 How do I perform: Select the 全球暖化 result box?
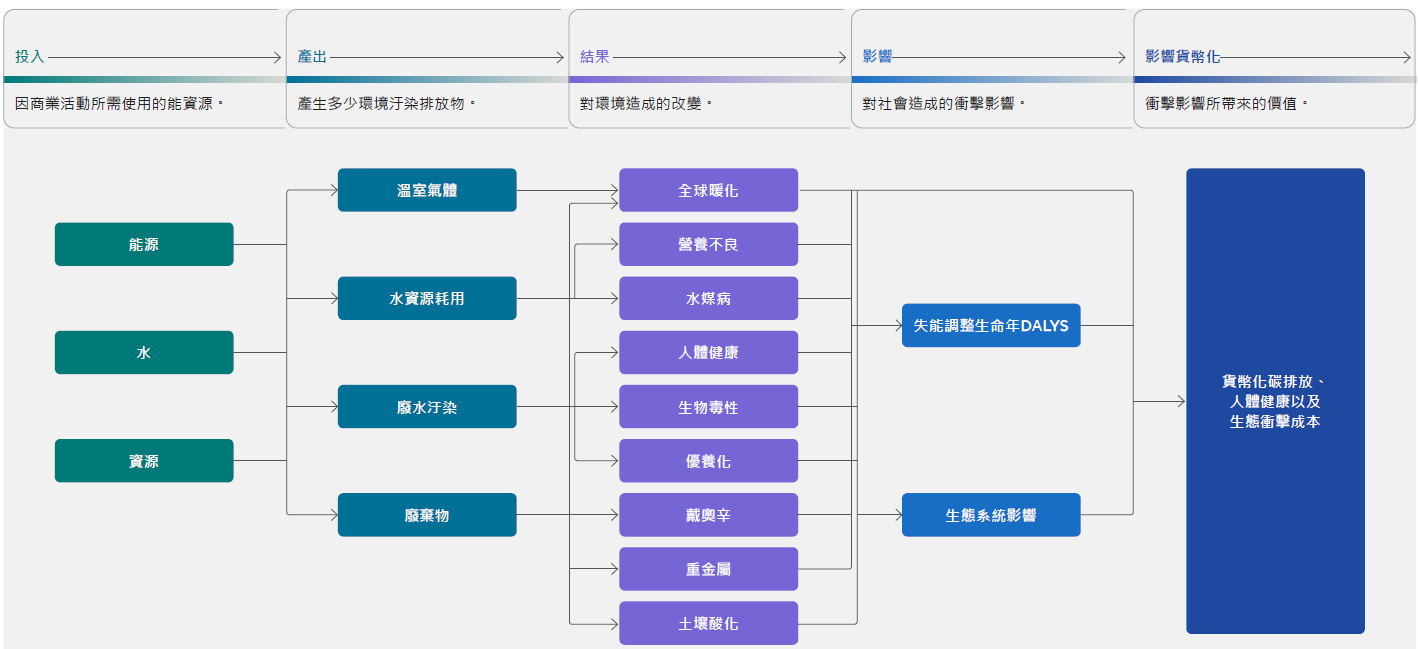[x=708, y=190]
